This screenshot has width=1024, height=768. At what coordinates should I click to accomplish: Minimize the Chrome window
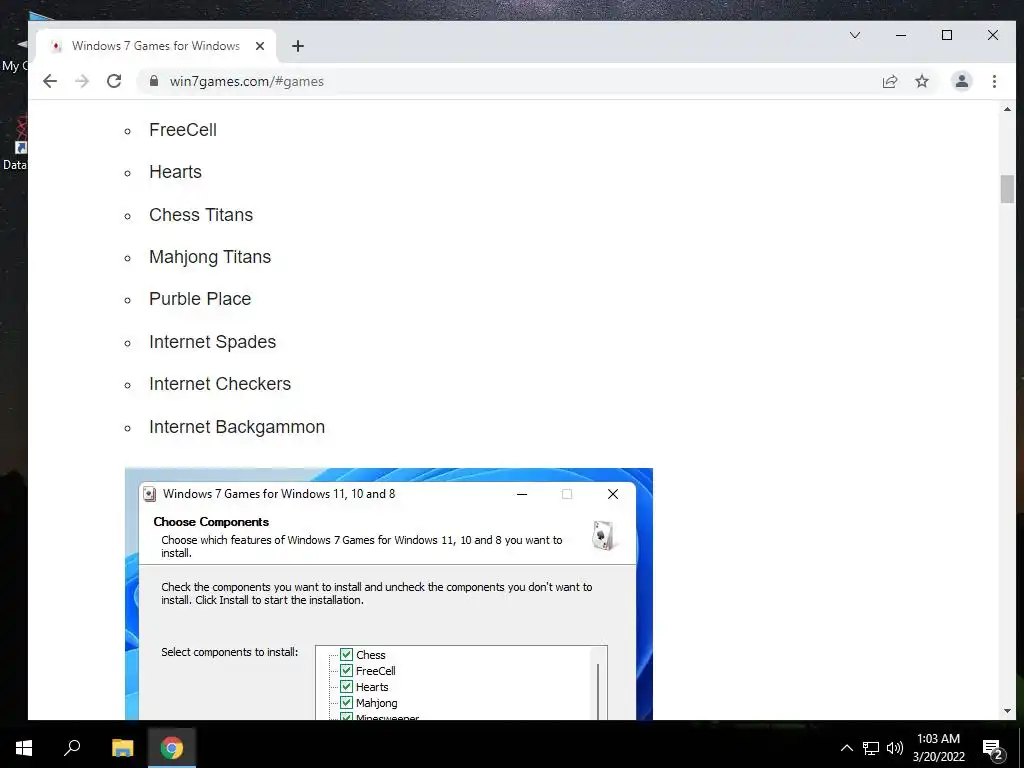(901, 35)
